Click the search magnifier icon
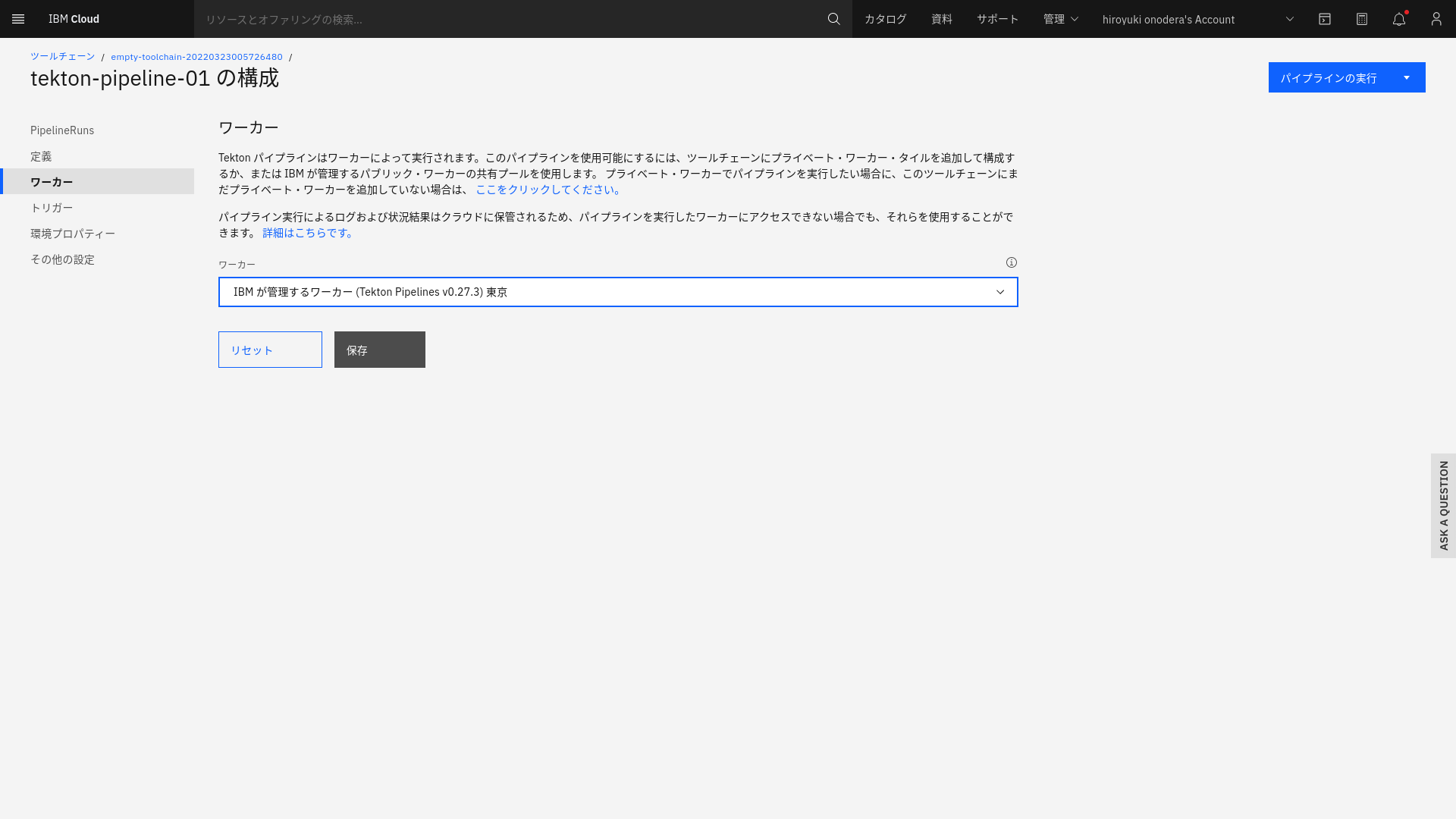The height and width of the screenshot is (819, 1456). tap(833, 19)
